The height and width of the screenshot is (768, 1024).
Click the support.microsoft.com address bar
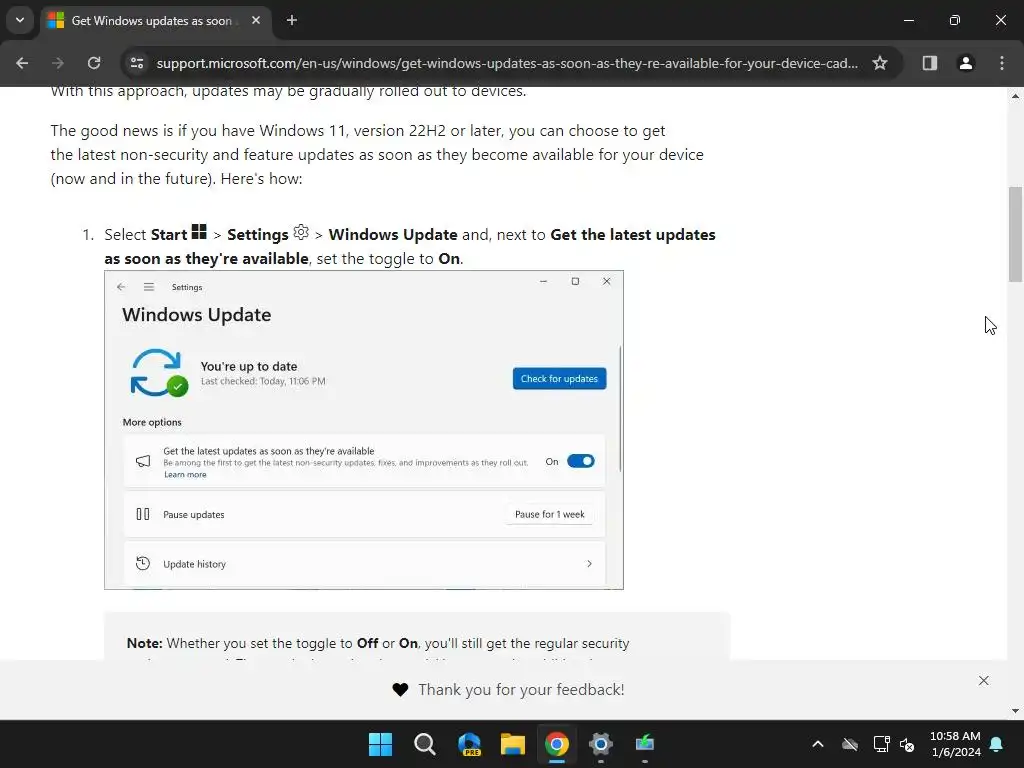[507, 63]
